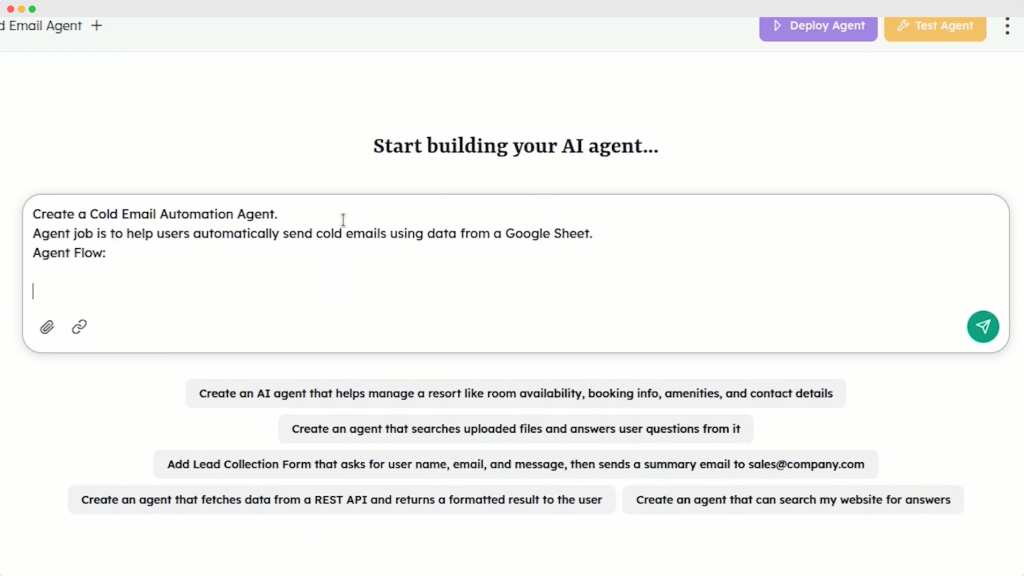This screenshot has height=576, width=1024.
Task: Open the three-dot overflow menu
Action: pyautogui.click(x=1007, y=26)
